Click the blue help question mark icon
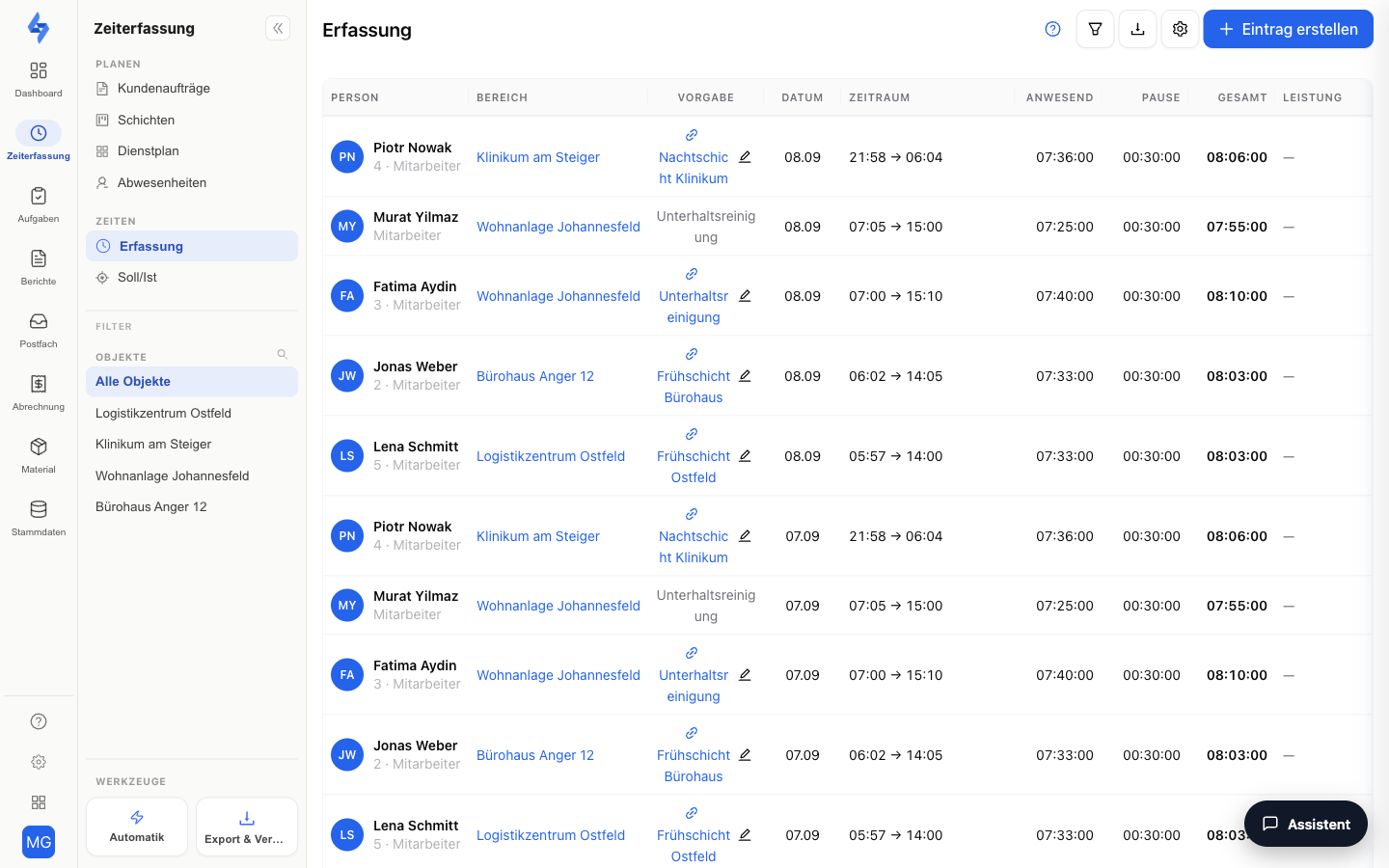Screen dimensions: 1389x868 pos(1052,29)
